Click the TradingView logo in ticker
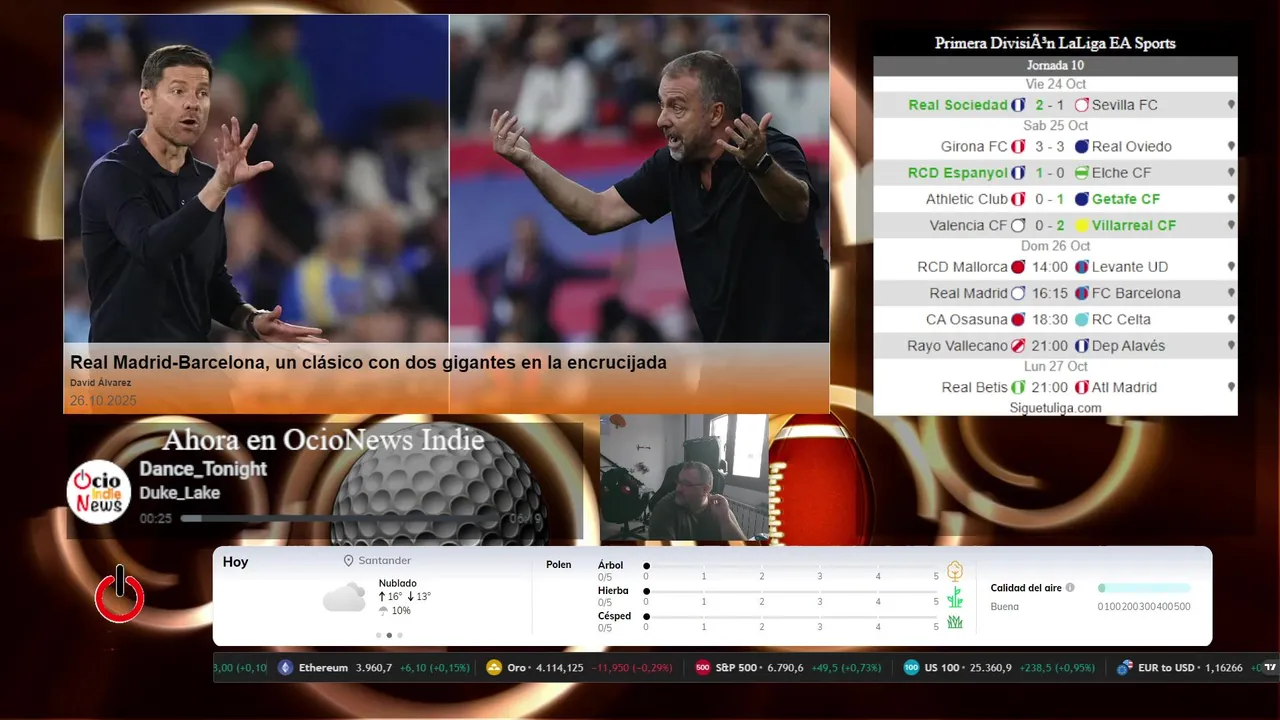1280x720 pixels. tap(1271, 667)
